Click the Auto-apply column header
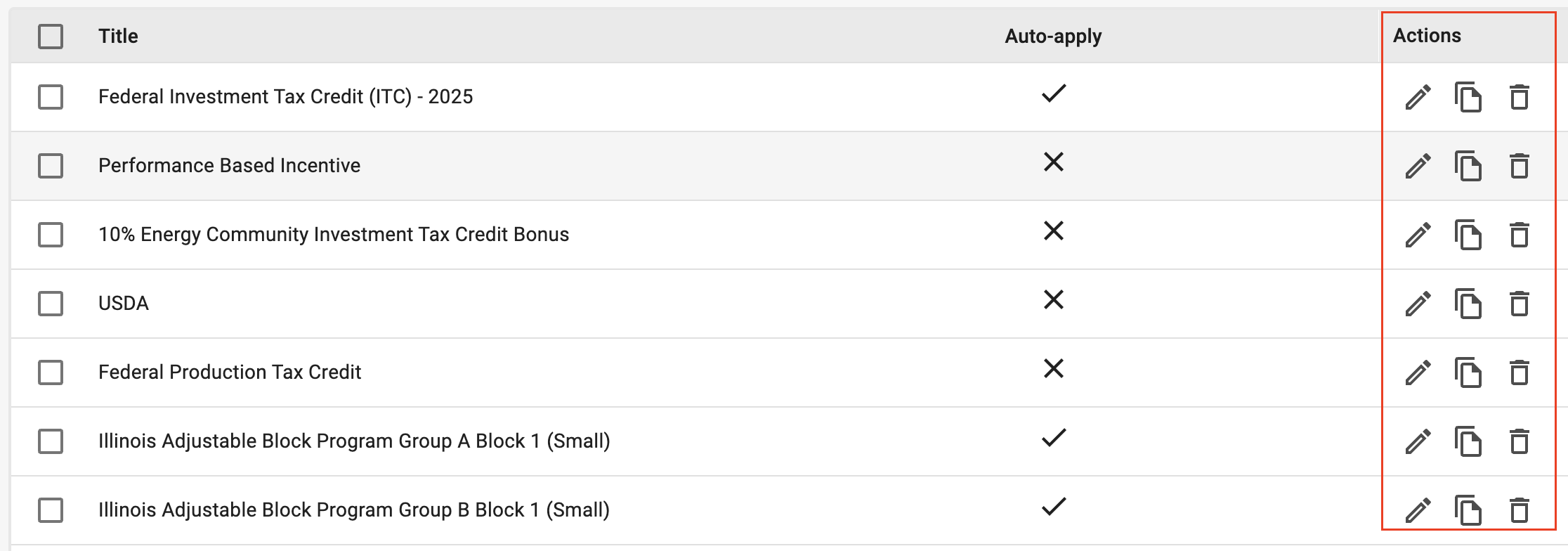 coord(1053,37)
